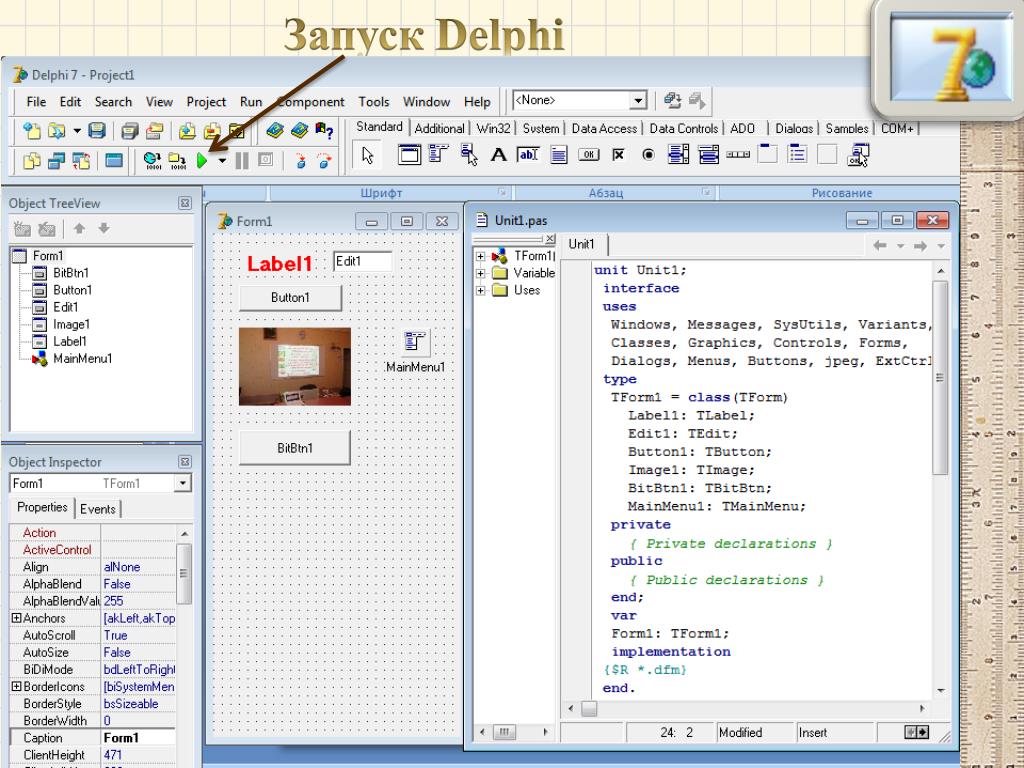Click the Save current desktop icon
This screenshot has width=1024, height=768.
[672, 101]
